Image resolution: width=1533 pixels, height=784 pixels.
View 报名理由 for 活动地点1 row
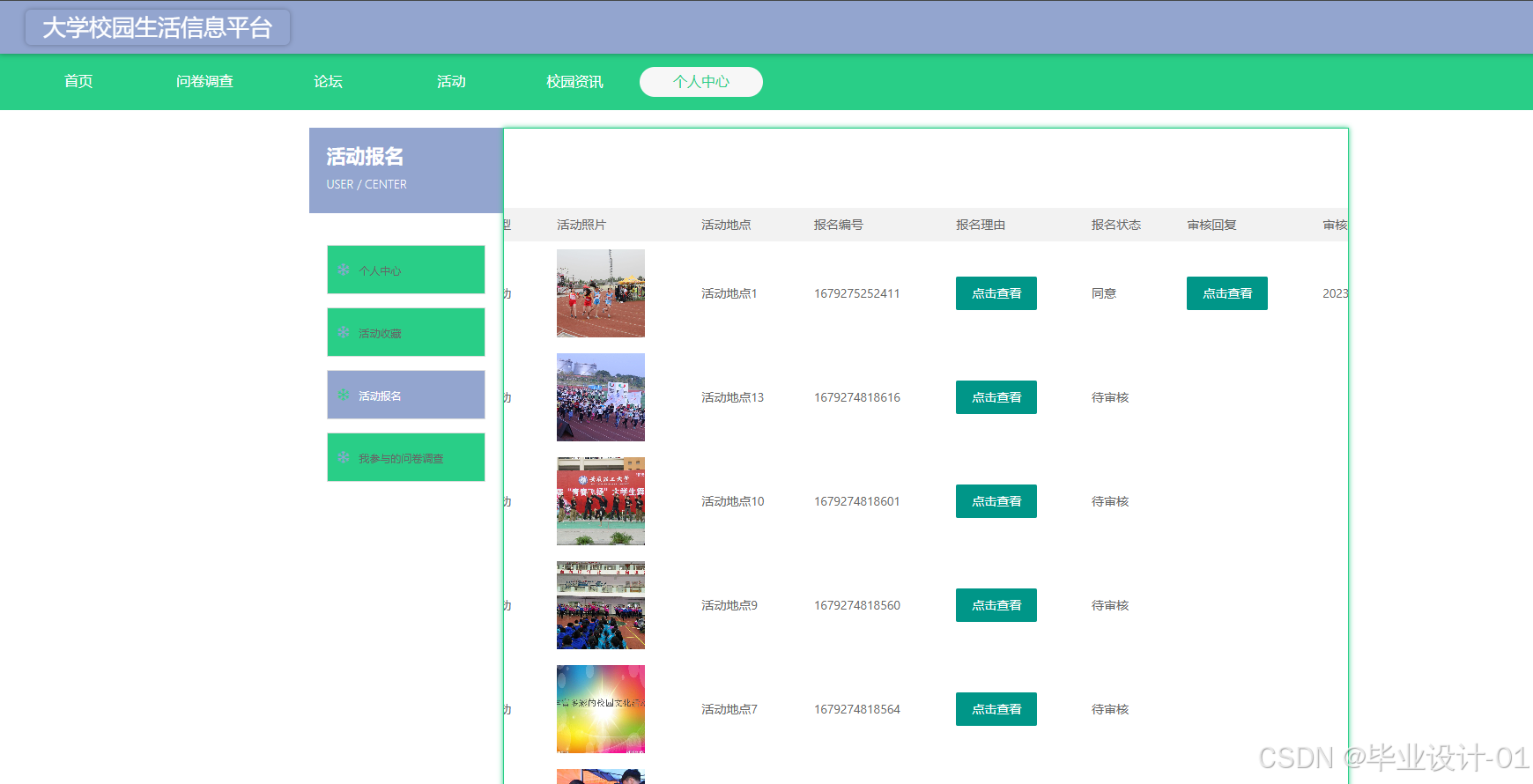click(996, 293)
